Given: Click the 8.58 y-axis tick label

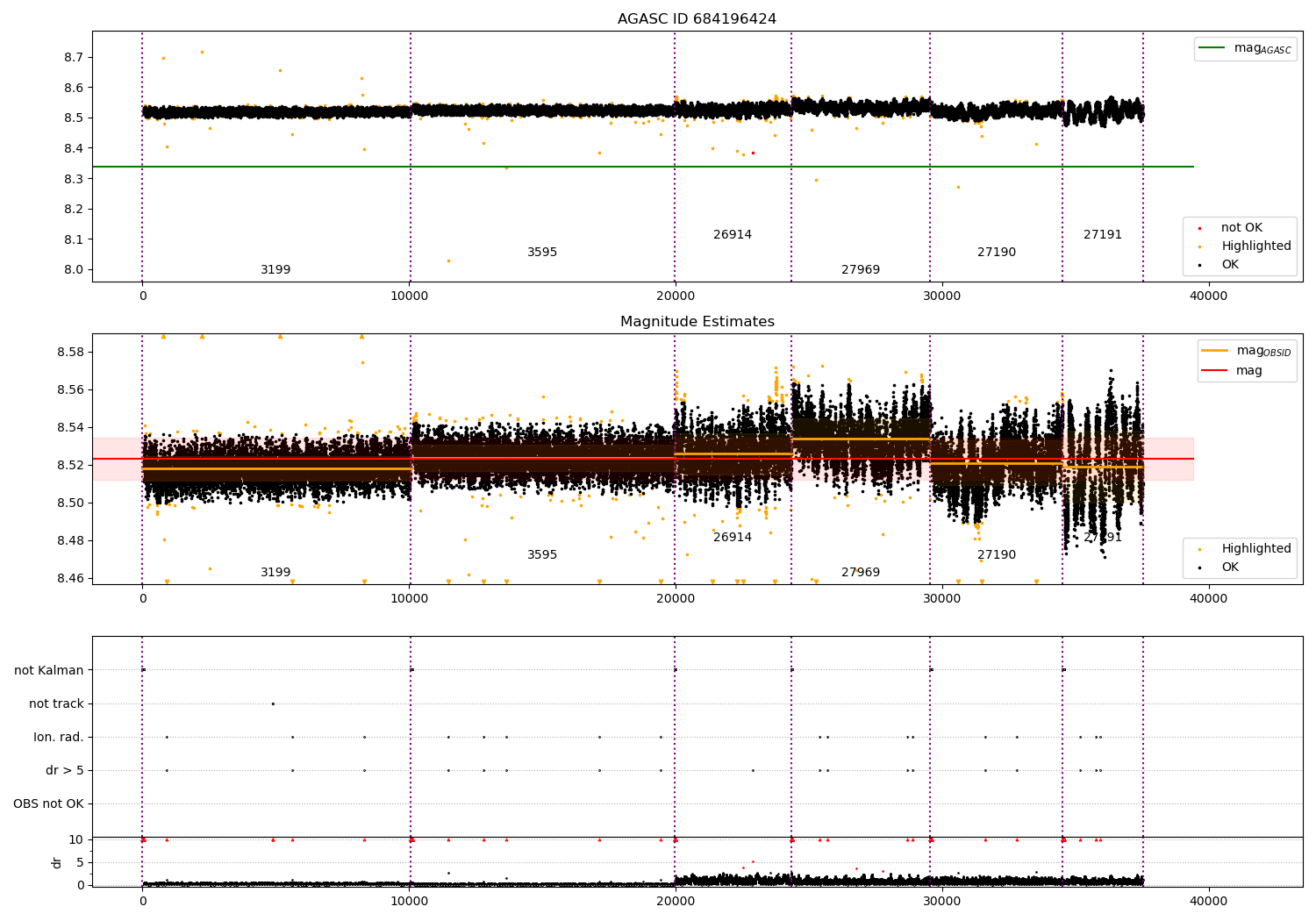Looking at the screenshot, I should [x=70, y=353].
